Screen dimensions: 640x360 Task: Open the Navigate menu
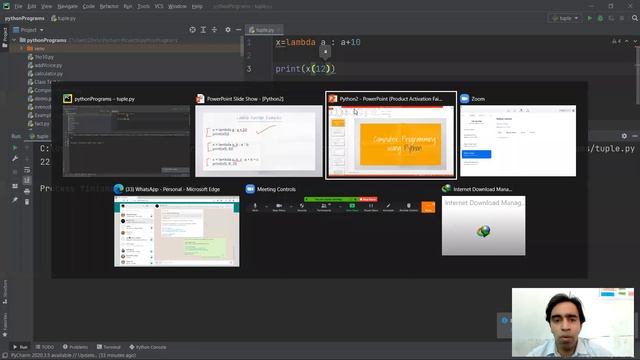pyautogui.click(x=67, y=6)
